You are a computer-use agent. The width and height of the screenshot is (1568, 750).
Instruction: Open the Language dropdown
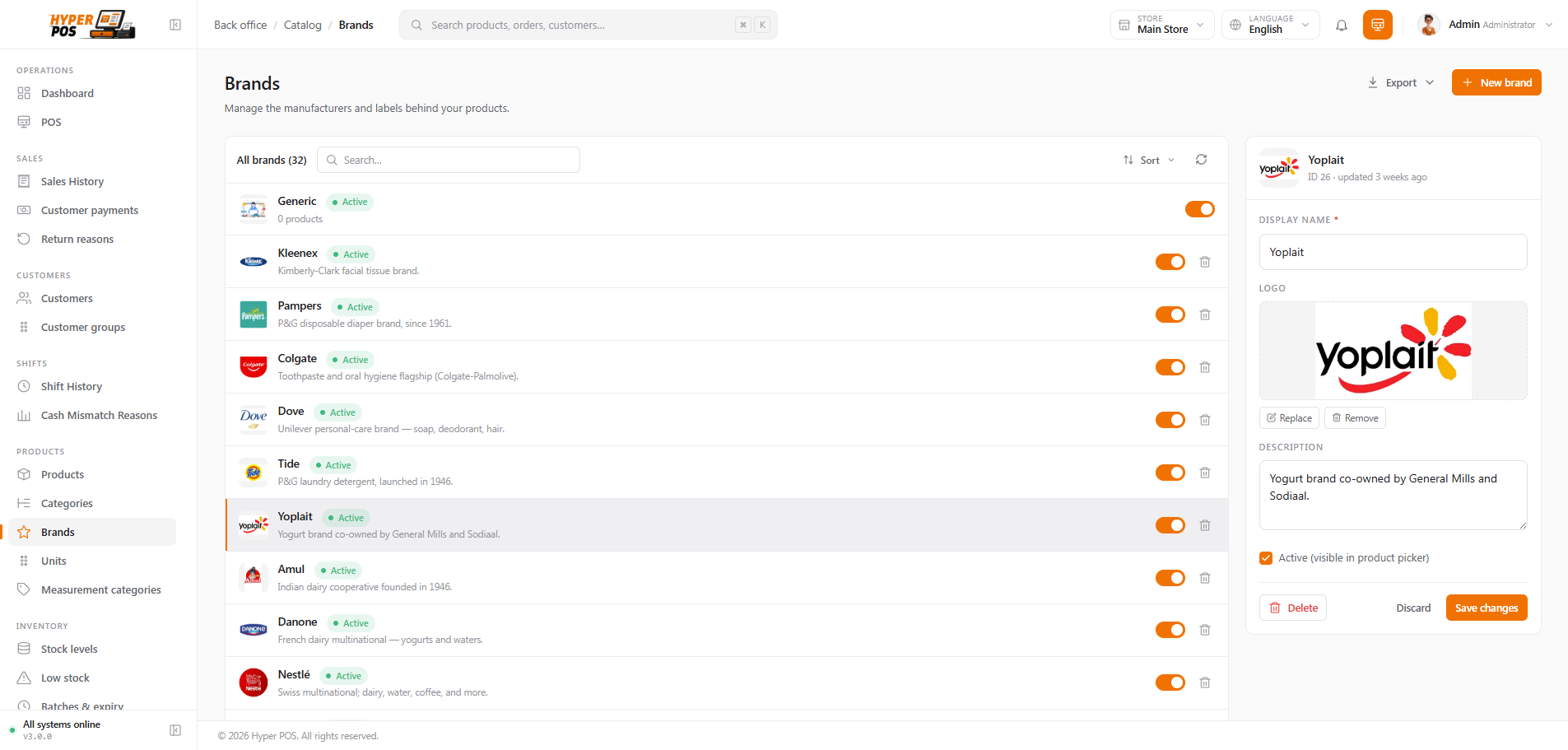(1271, 25)
